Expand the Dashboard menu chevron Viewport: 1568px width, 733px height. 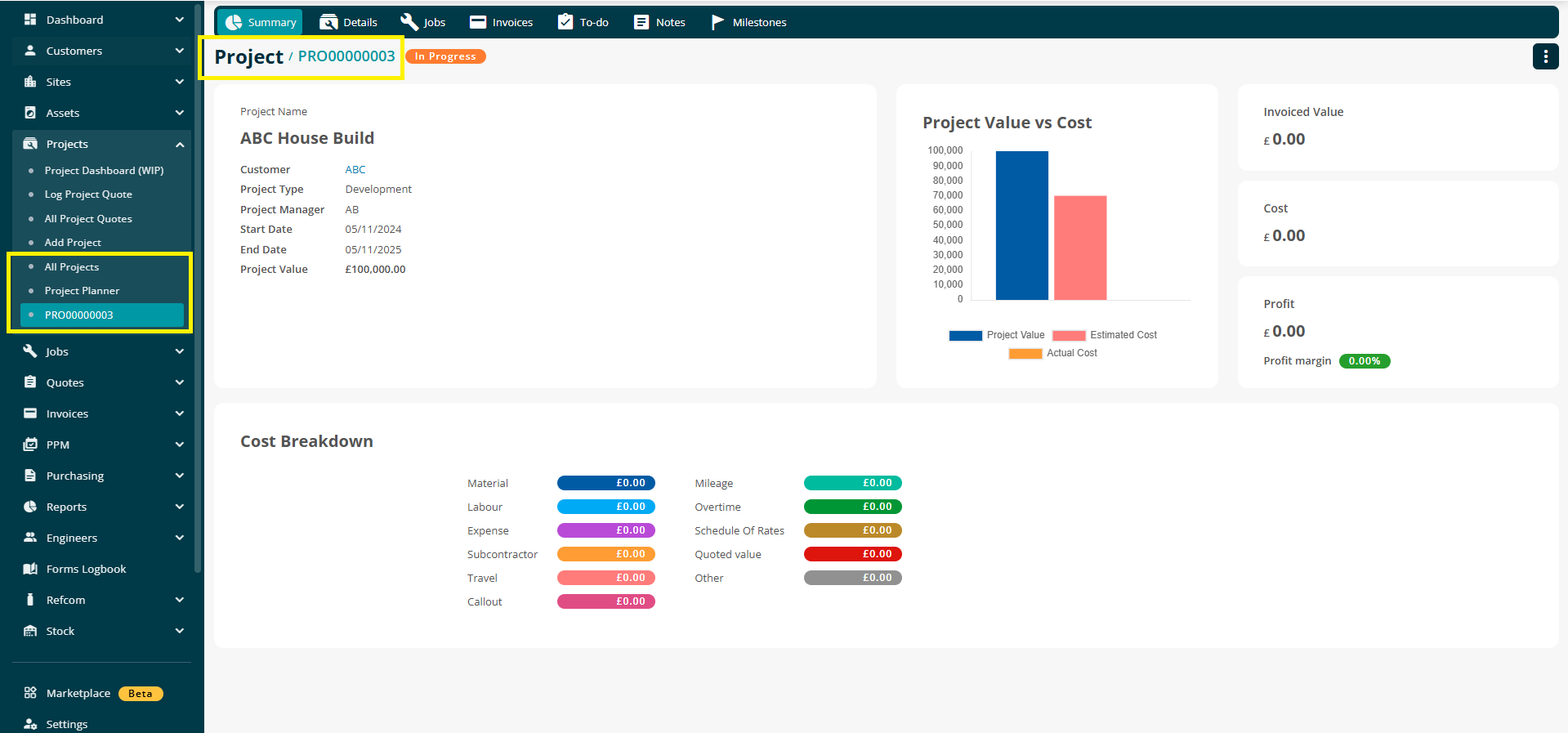180,20
